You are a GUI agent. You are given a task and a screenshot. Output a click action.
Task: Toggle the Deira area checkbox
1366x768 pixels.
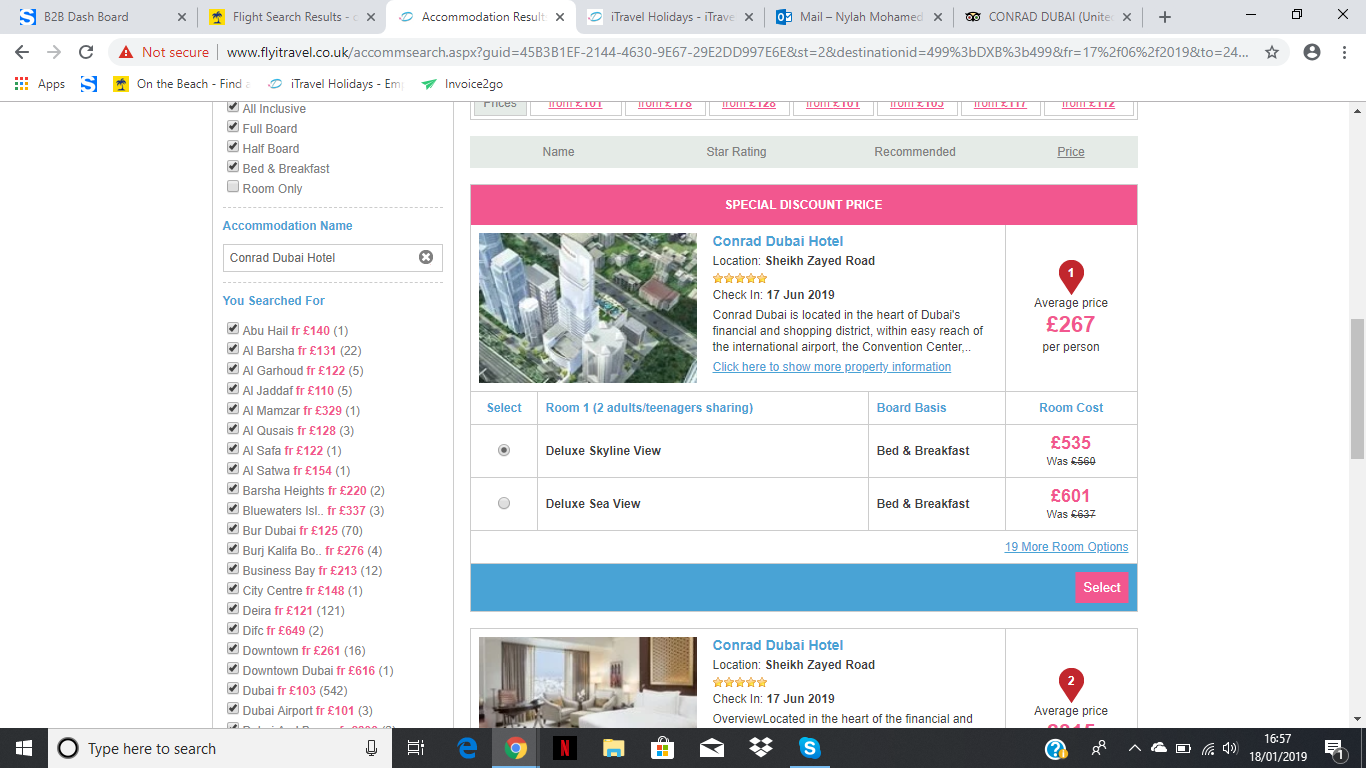point(233,609)
